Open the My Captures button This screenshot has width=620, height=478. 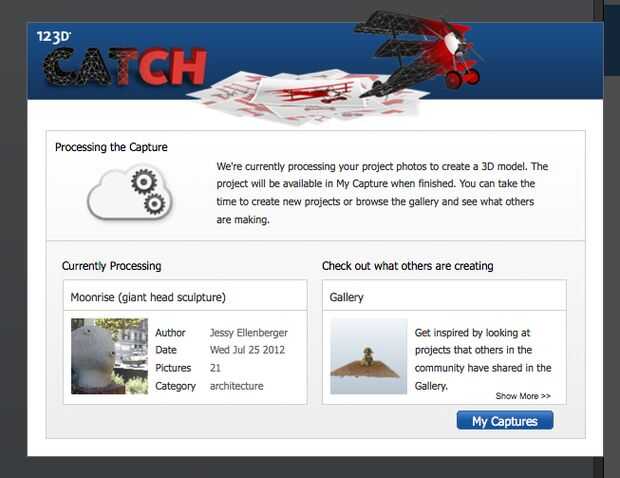pyautogui.click(x=505, y=420)
